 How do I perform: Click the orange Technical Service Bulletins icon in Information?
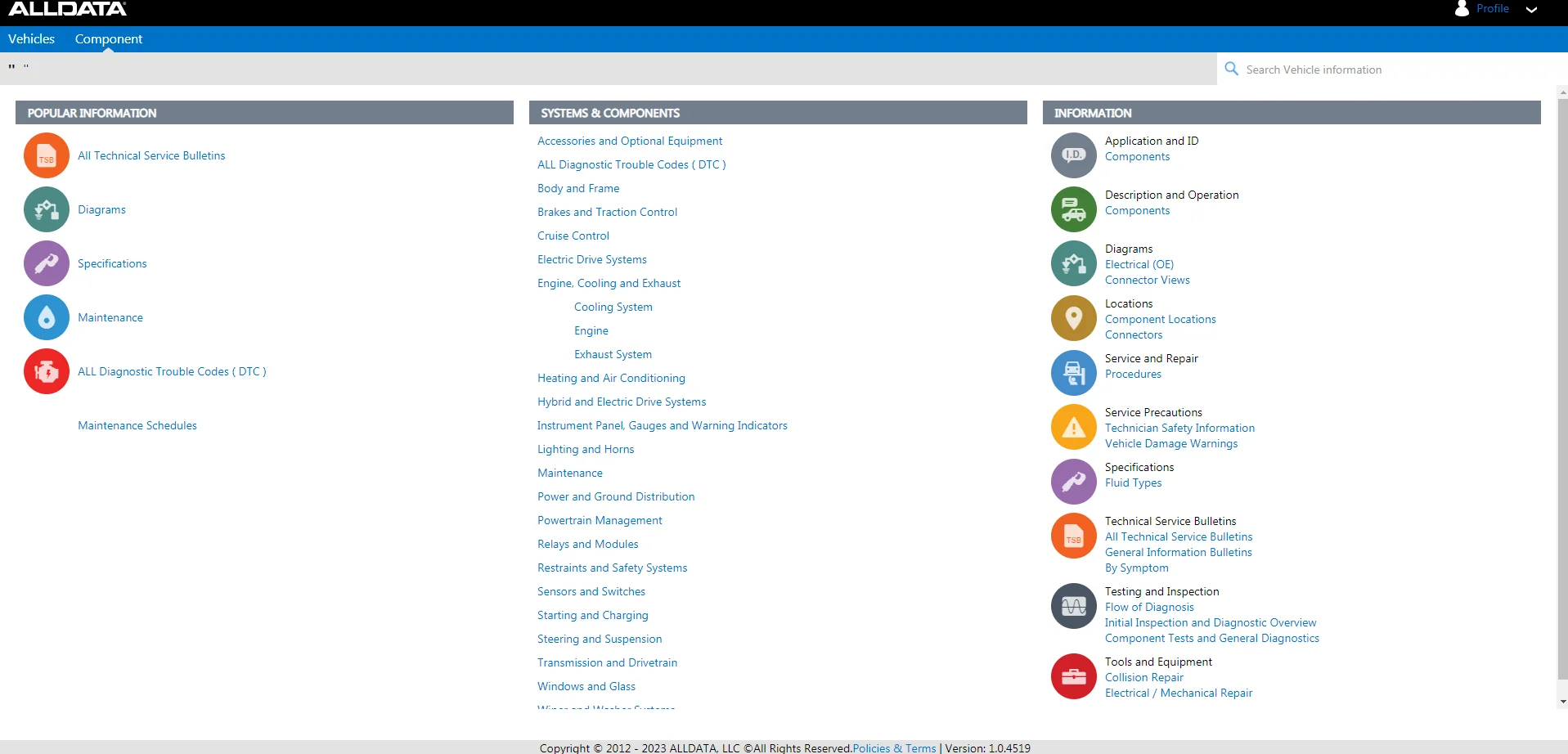1074,536
